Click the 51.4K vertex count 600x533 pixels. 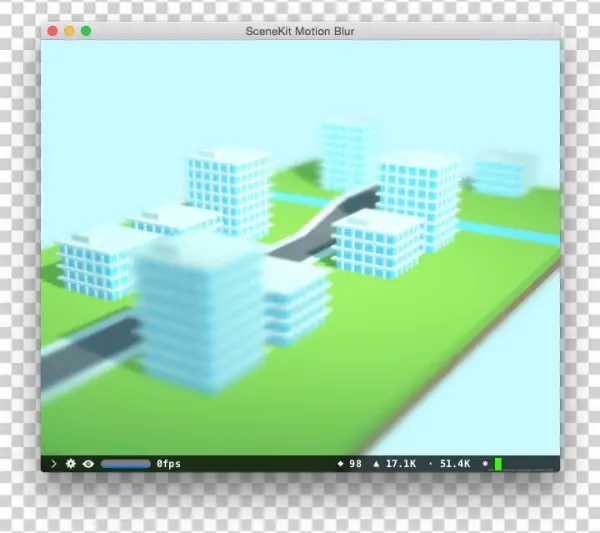[x=455, y=464]
